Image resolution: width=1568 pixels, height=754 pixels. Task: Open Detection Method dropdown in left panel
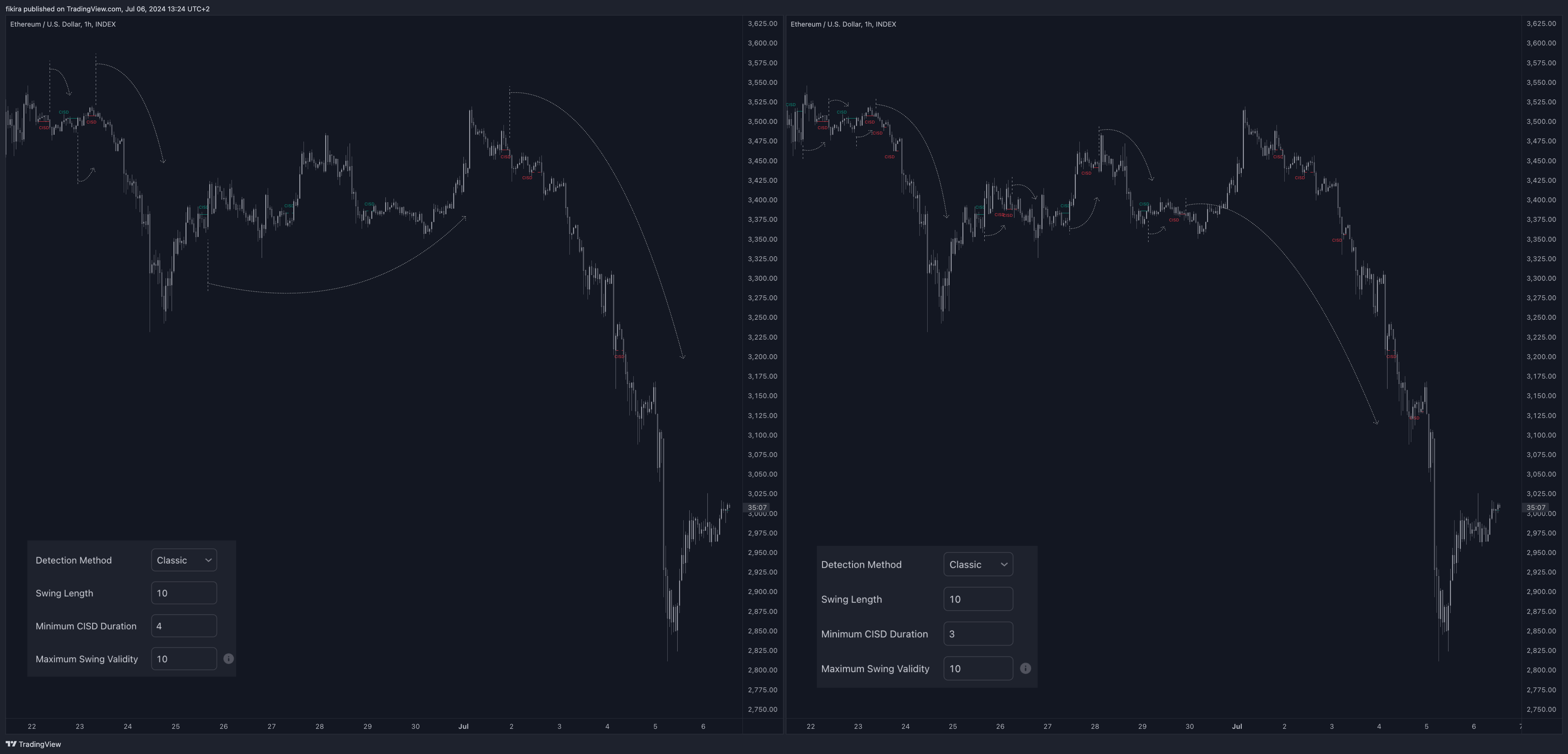184,560
